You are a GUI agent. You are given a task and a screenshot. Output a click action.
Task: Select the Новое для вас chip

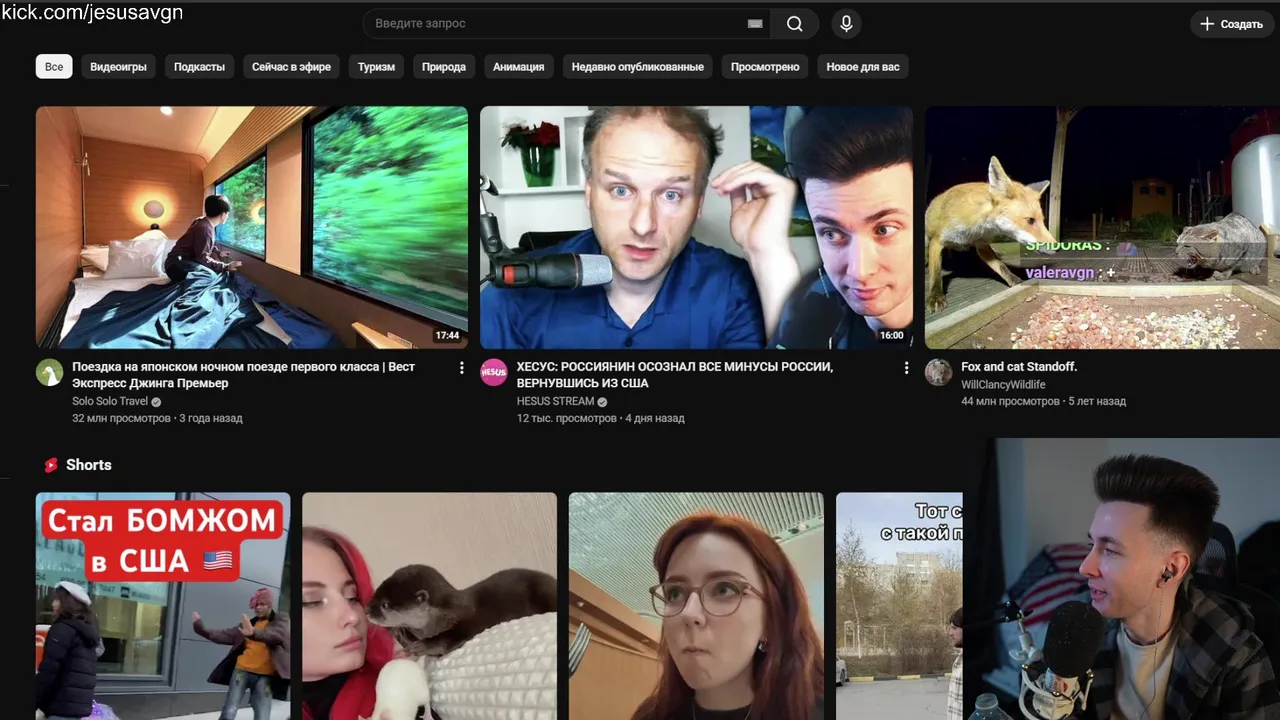pyautogui.click(x=862, y=67)
